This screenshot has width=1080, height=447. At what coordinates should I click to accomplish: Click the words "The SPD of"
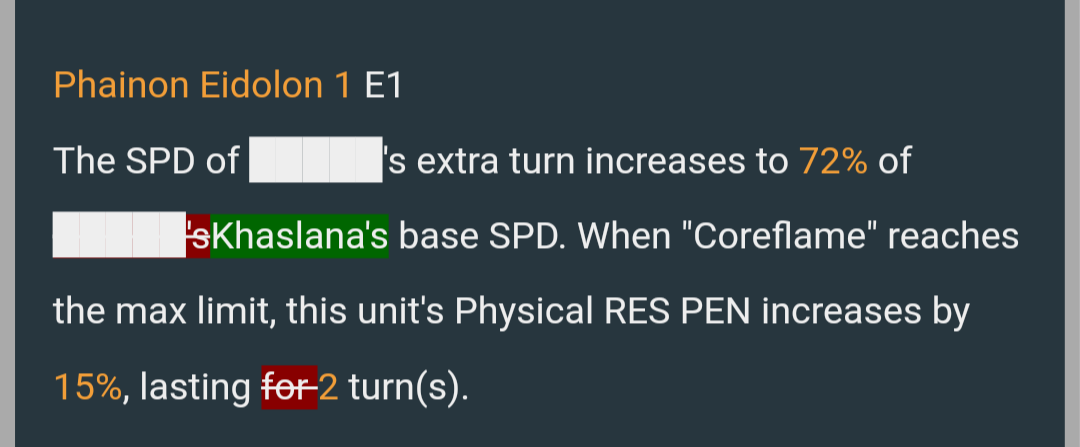[x=146, y=160]
